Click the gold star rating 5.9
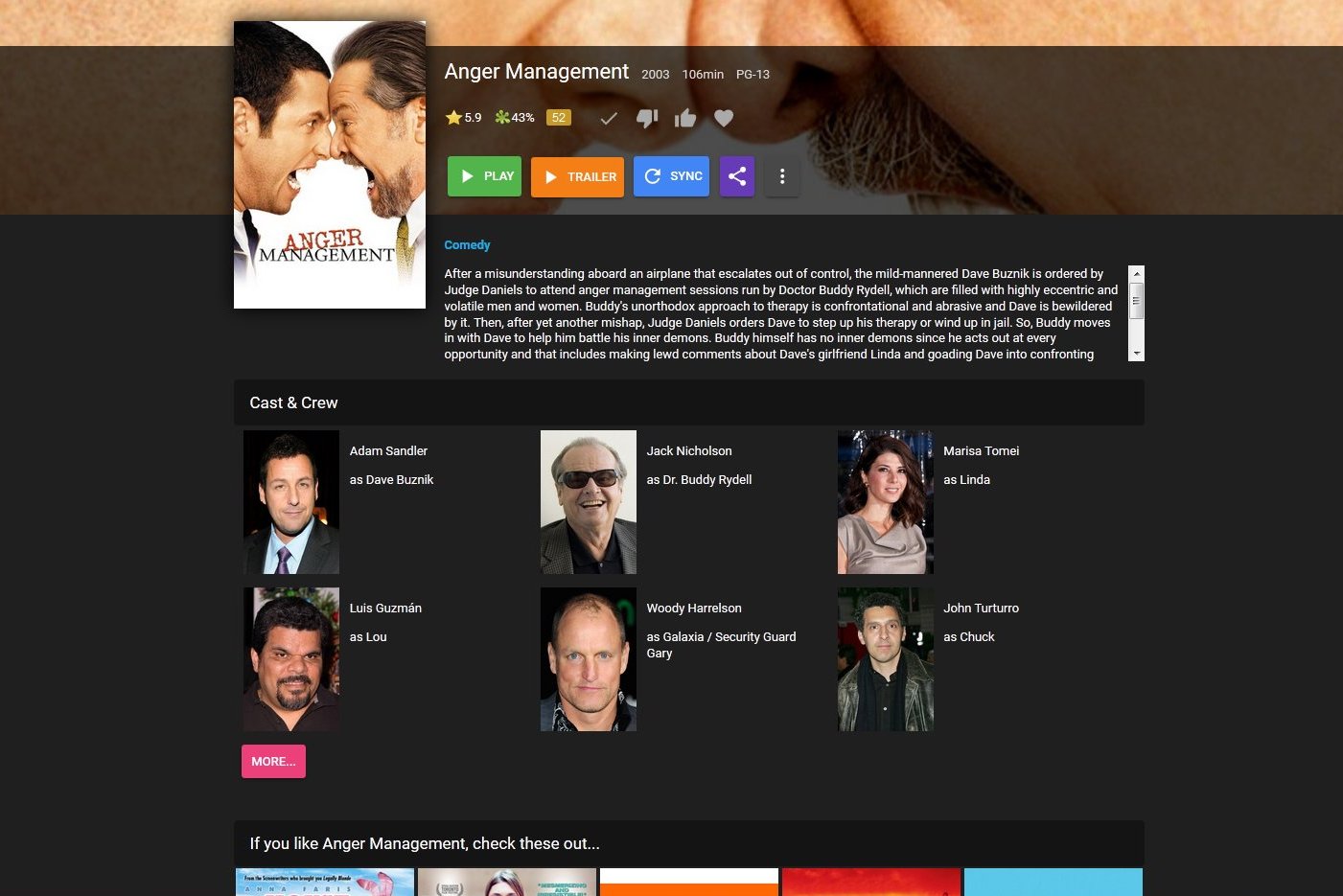 click(x=463, y=118)
